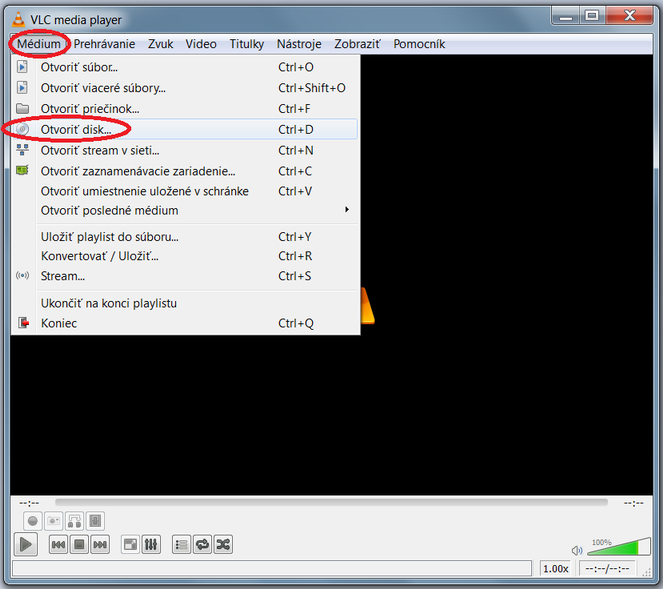Click the stop playback button

click(x=79, y=545)
